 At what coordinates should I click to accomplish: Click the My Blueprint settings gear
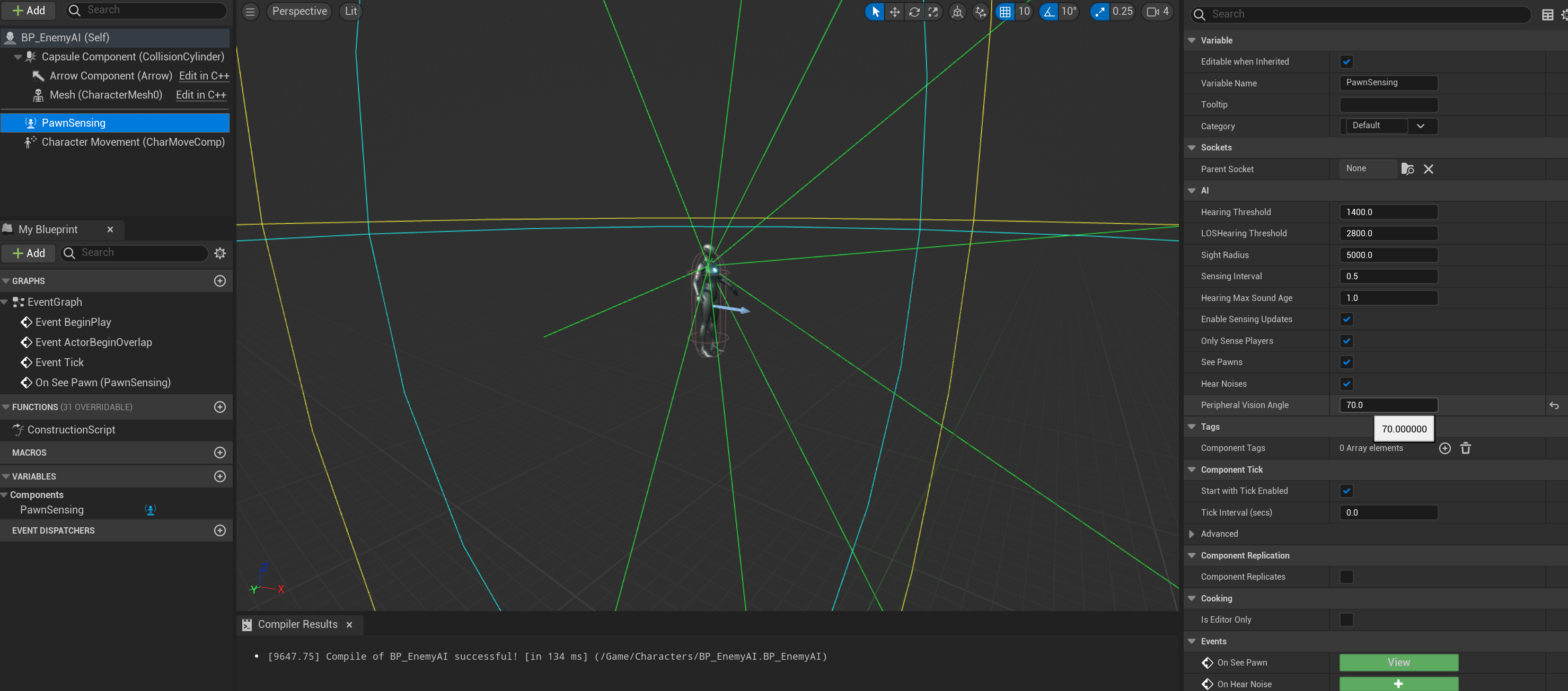(x=220, y=253)
